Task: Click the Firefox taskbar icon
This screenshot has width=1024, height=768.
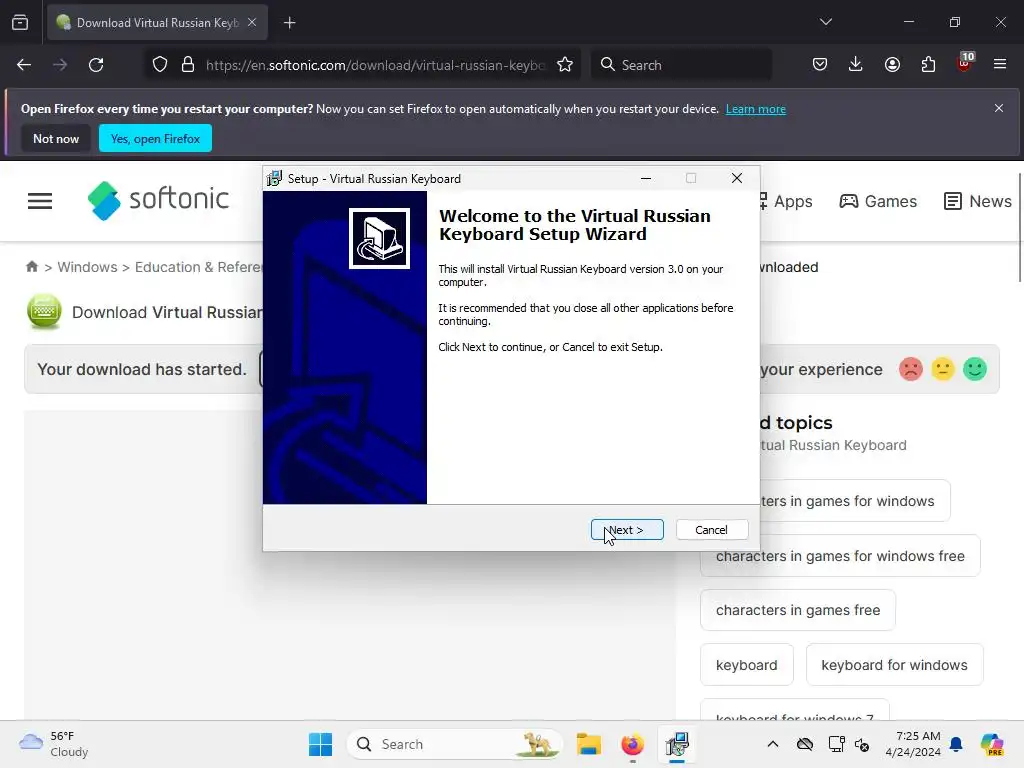Action: click(x=632, y=744)
